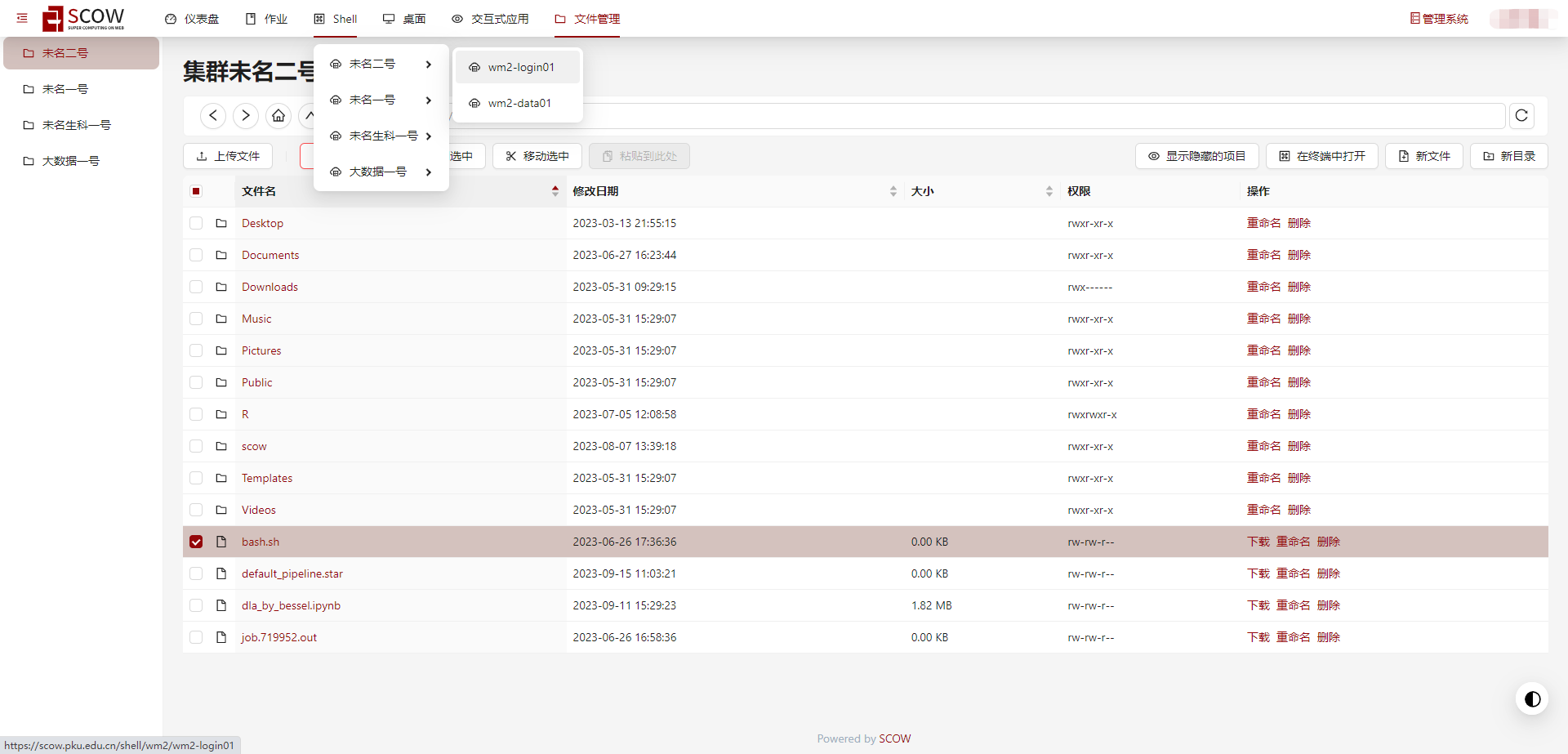1568x754 pixels.
Task: Click the folder icon beside Documents
Action: (x=221, y=255)
